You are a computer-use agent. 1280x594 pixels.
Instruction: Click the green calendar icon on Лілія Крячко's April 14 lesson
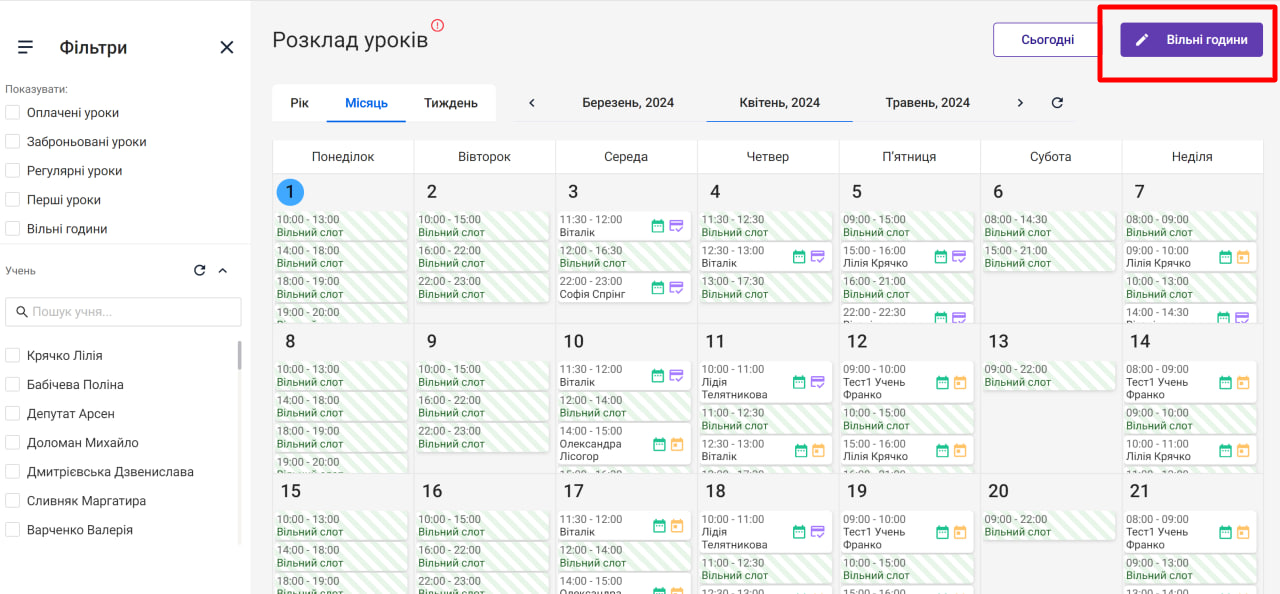click(x=1225, y=451)
